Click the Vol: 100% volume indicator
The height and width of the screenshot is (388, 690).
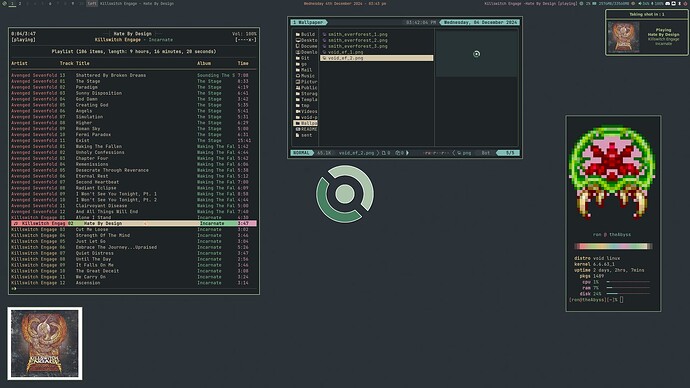[244, 34]
